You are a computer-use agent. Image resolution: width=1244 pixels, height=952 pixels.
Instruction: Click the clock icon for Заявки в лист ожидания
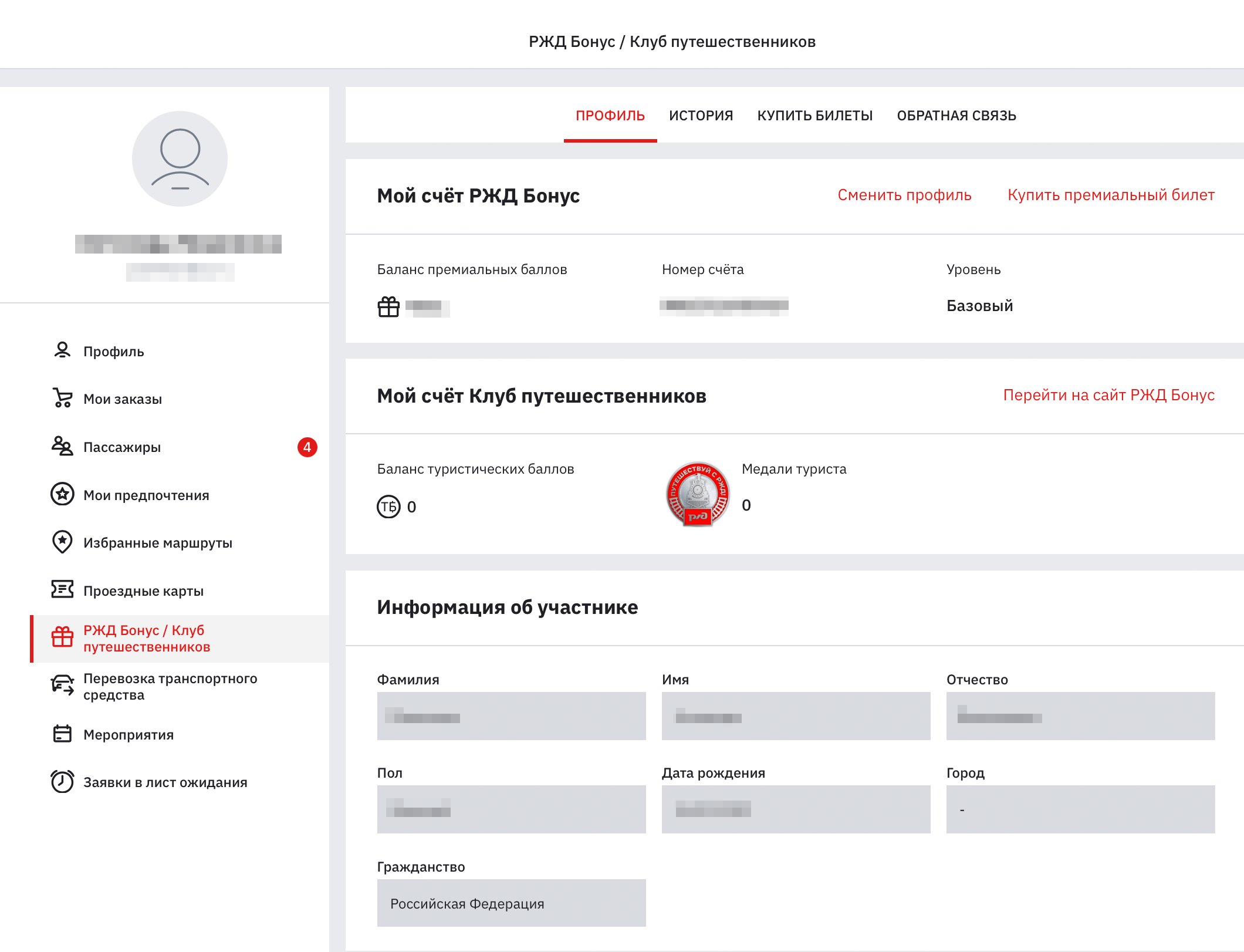tap(62, 781)
